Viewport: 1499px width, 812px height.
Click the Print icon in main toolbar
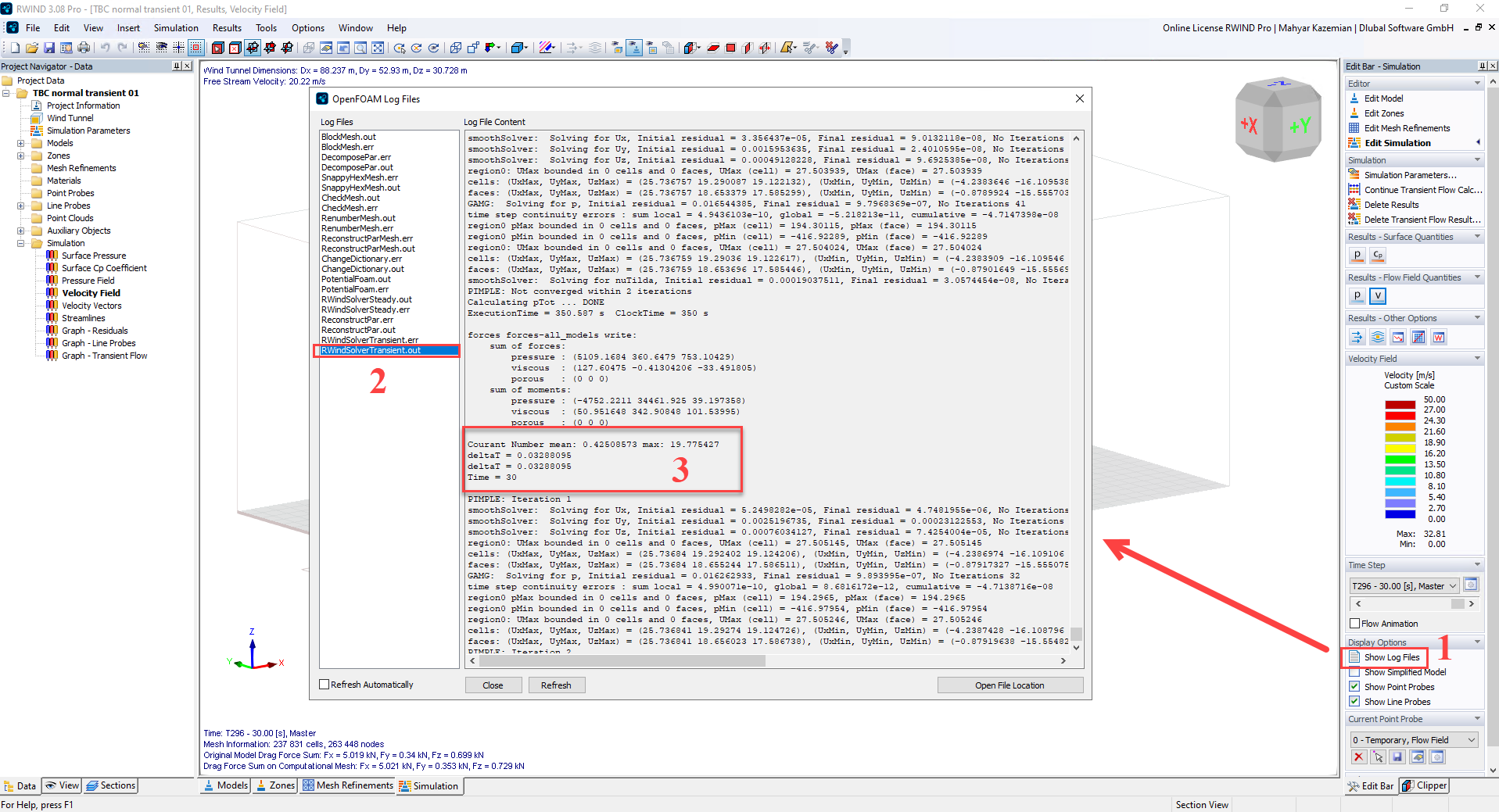[x=84, y=48]
